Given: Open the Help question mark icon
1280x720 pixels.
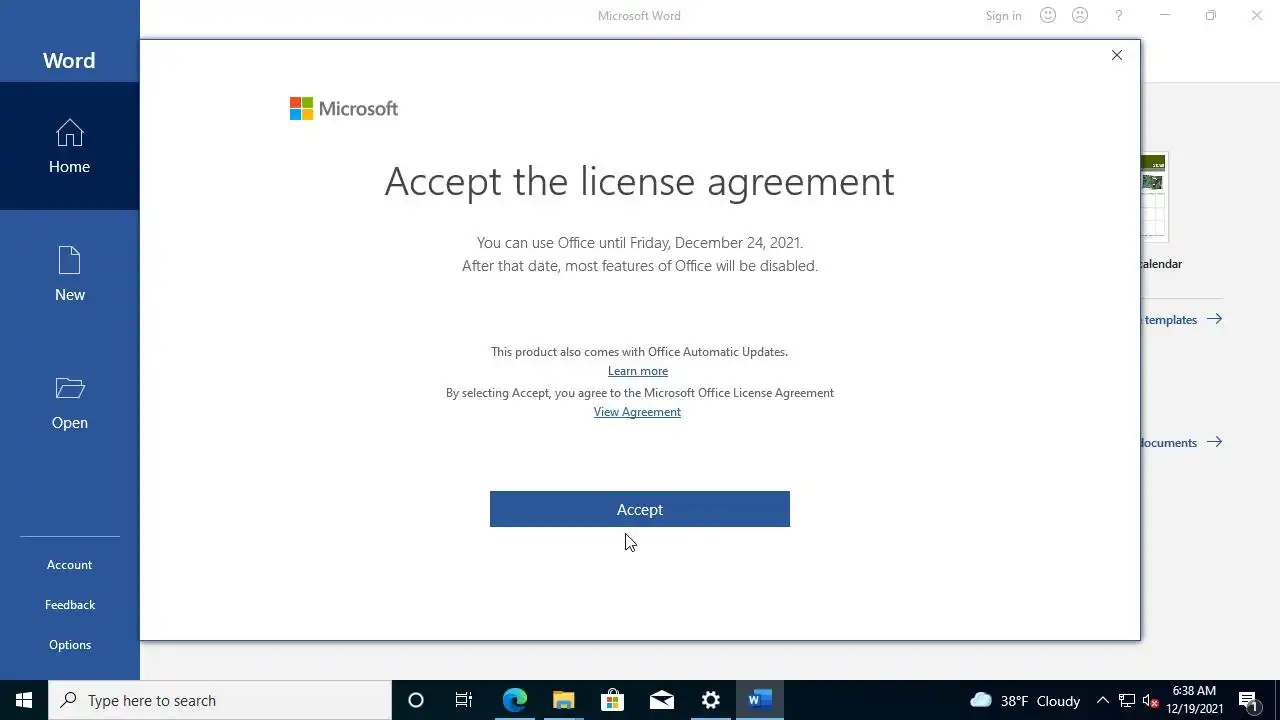Looking at the screenshot, I should pyautogui.click(x=1119, y=15).
